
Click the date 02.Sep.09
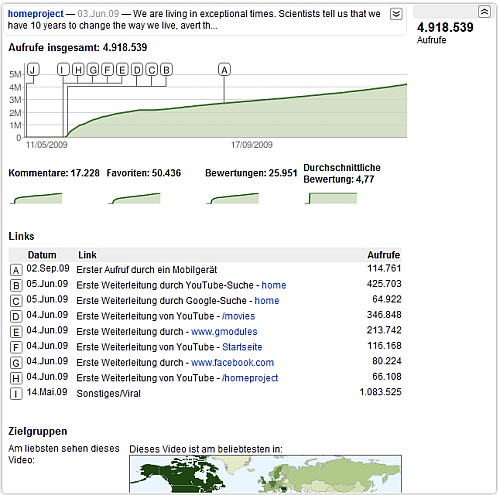48,268
